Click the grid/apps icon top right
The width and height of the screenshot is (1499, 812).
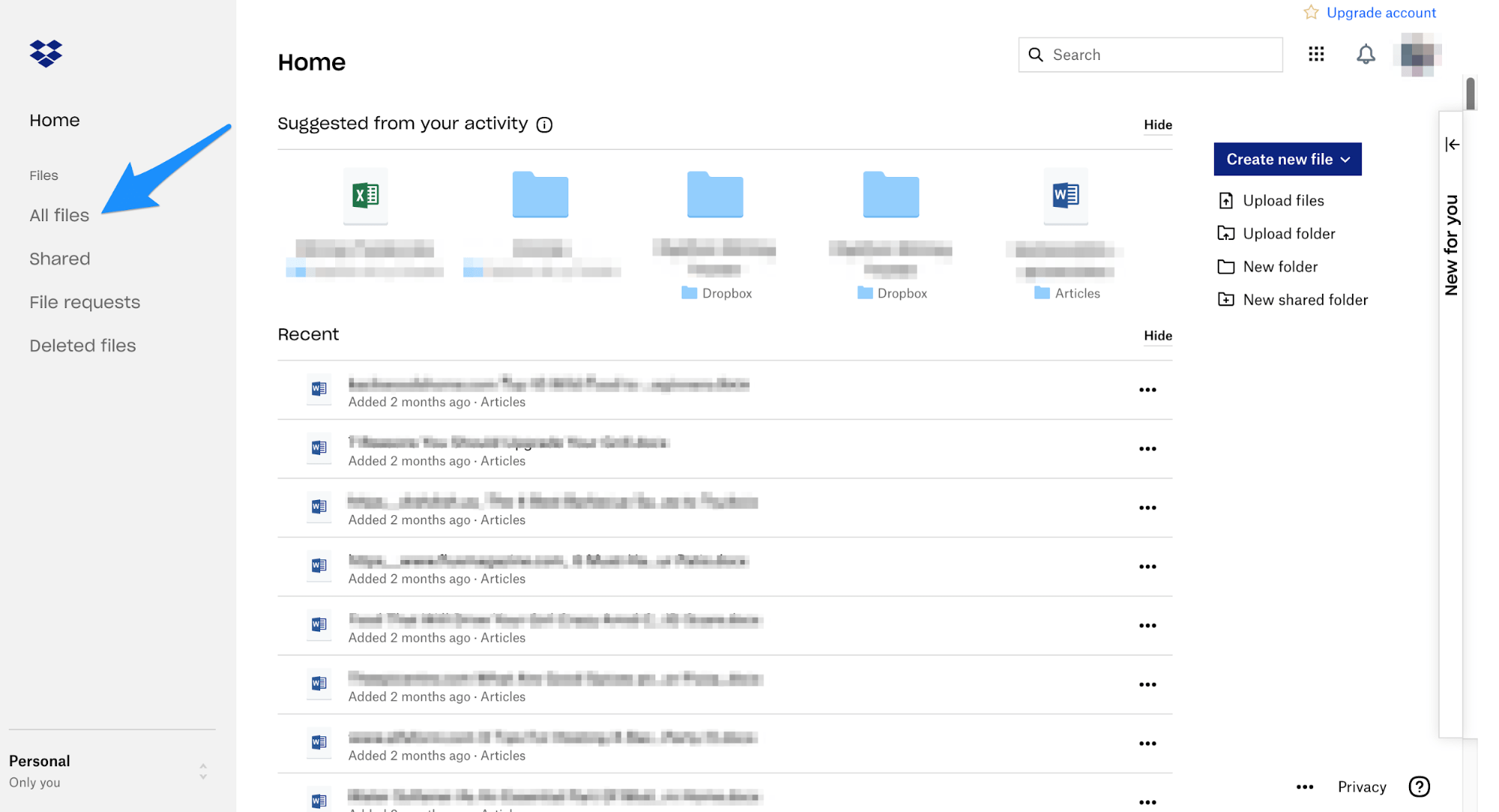click(1316, 54)
